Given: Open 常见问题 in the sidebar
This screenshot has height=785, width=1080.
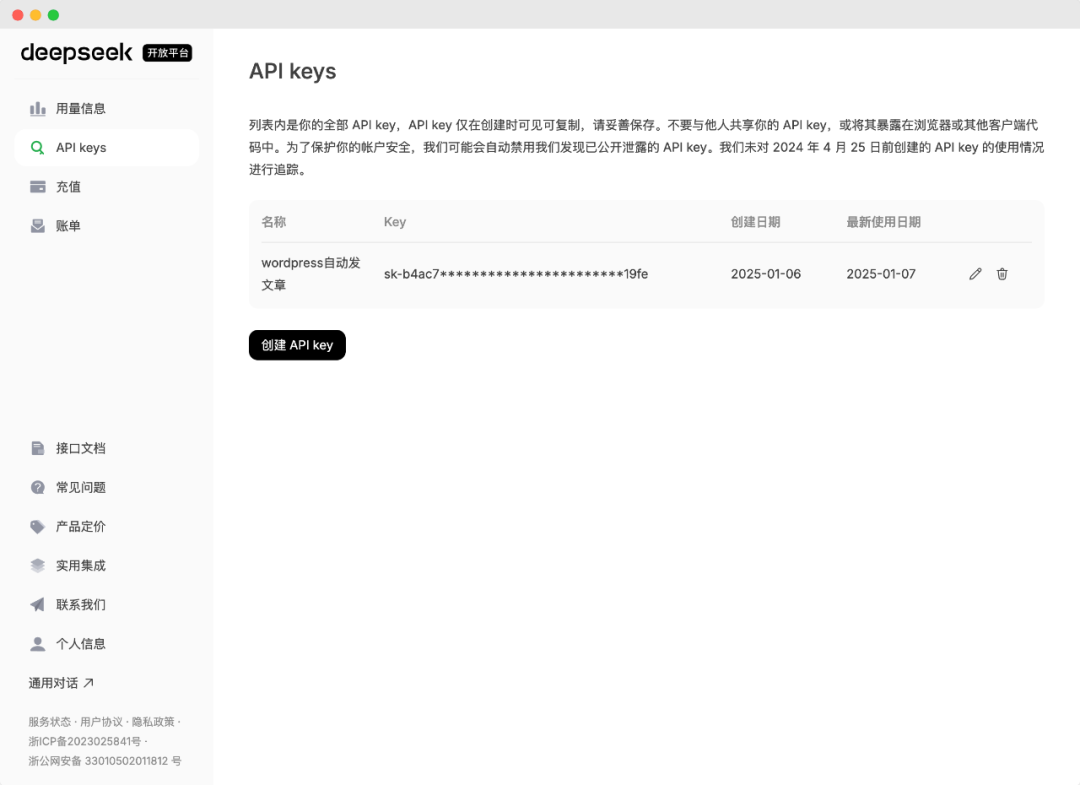Looking at the screenshot, I should 107,488.
